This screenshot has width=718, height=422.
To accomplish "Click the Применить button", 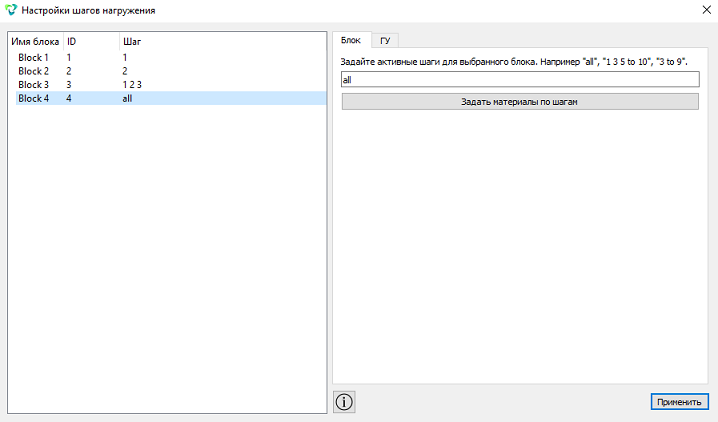I will coord(679,402).
